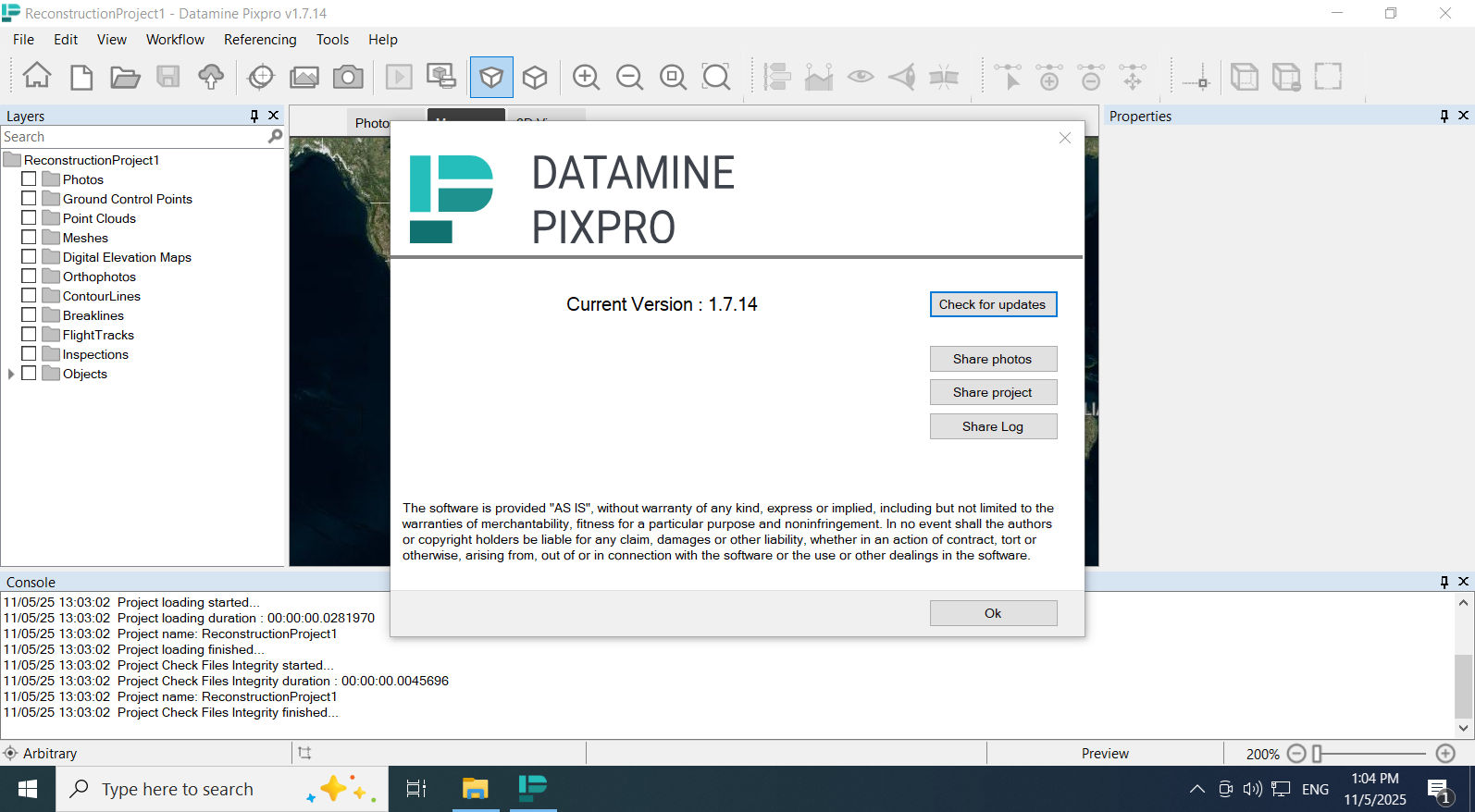1475x812 pixels.
Task: Open project with the folder icon
Action: (125, 77)
